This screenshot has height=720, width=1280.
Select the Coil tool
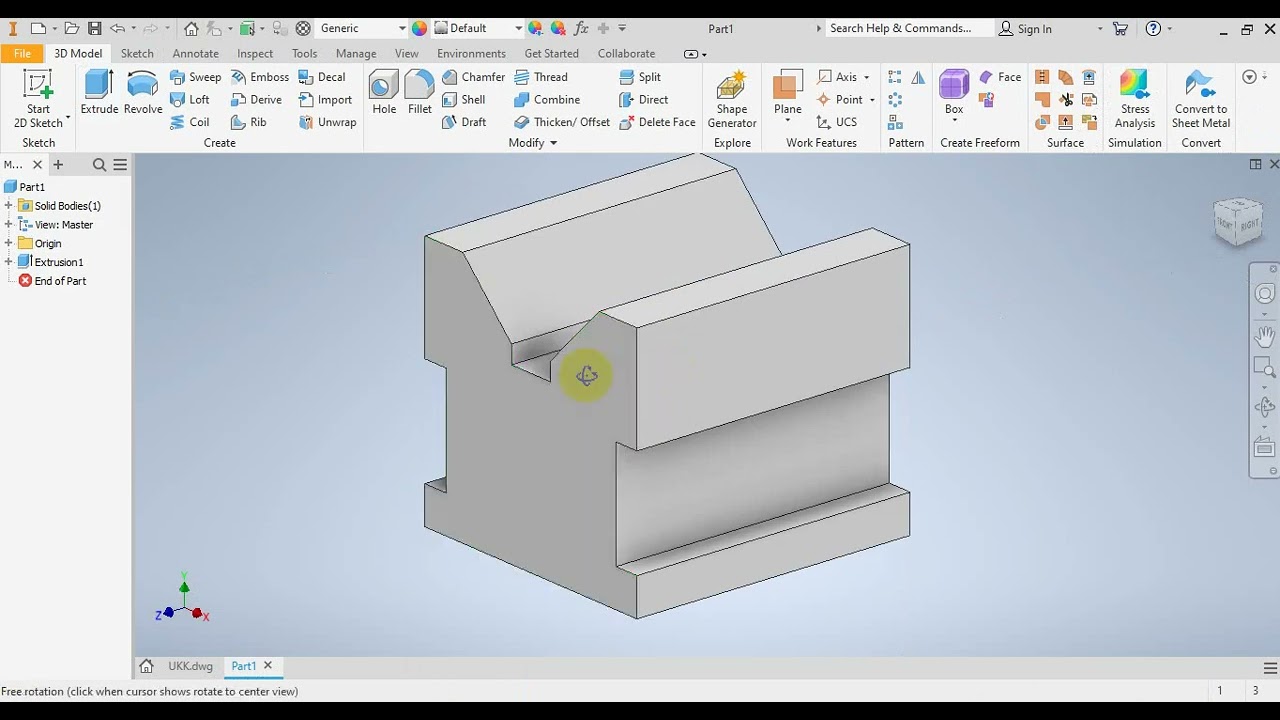click(x=190, y=122)
